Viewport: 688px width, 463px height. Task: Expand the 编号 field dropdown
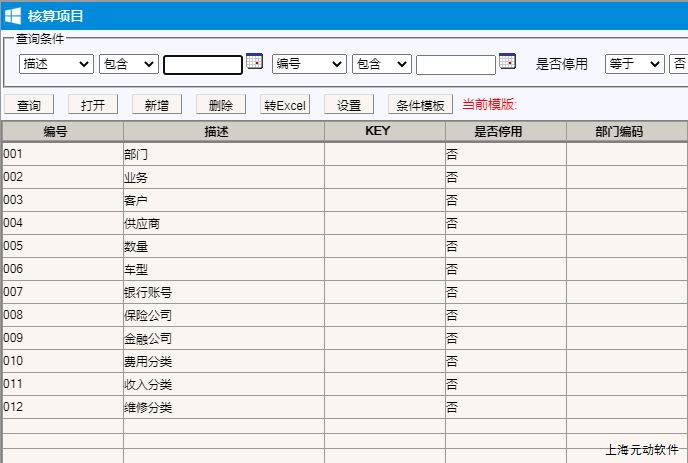click(x=309, y=64)
